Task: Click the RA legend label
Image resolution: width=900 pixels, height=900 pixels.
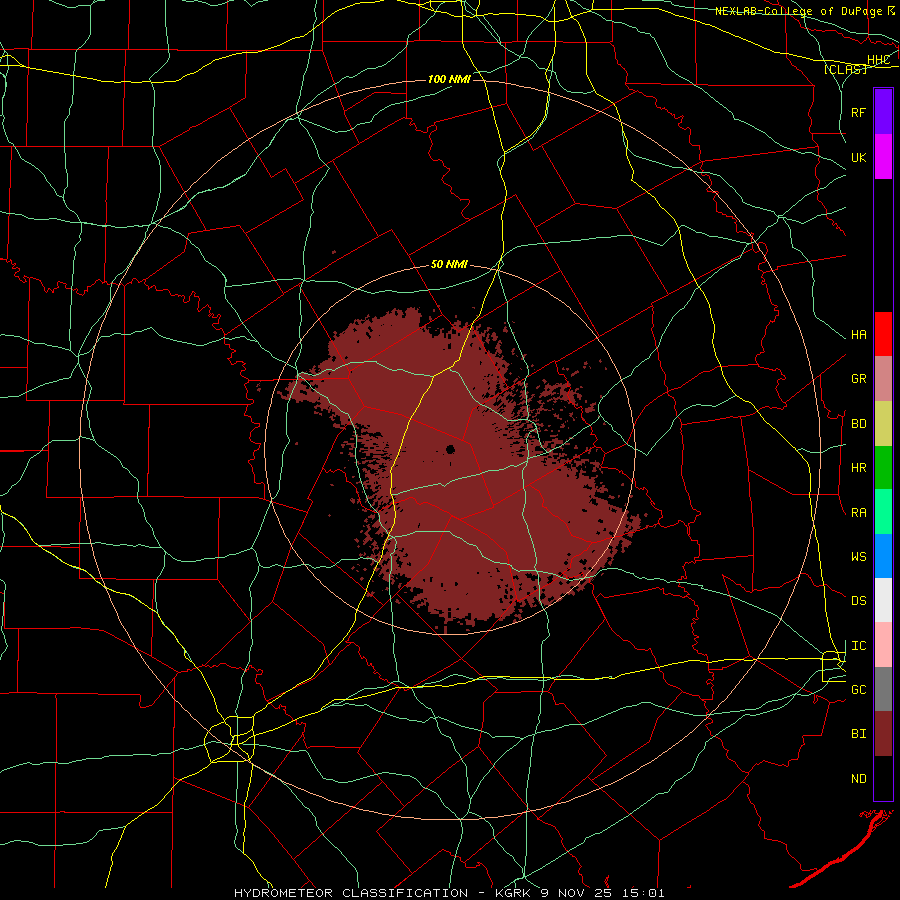Action: [859, 513]
